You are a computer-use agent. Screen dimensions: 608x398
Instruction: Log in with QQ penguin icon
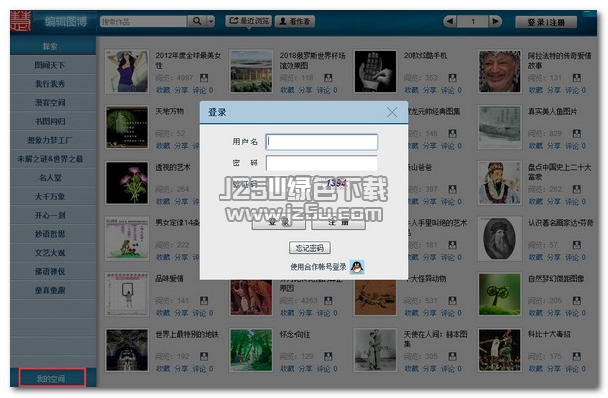click(x=357, y=267)
